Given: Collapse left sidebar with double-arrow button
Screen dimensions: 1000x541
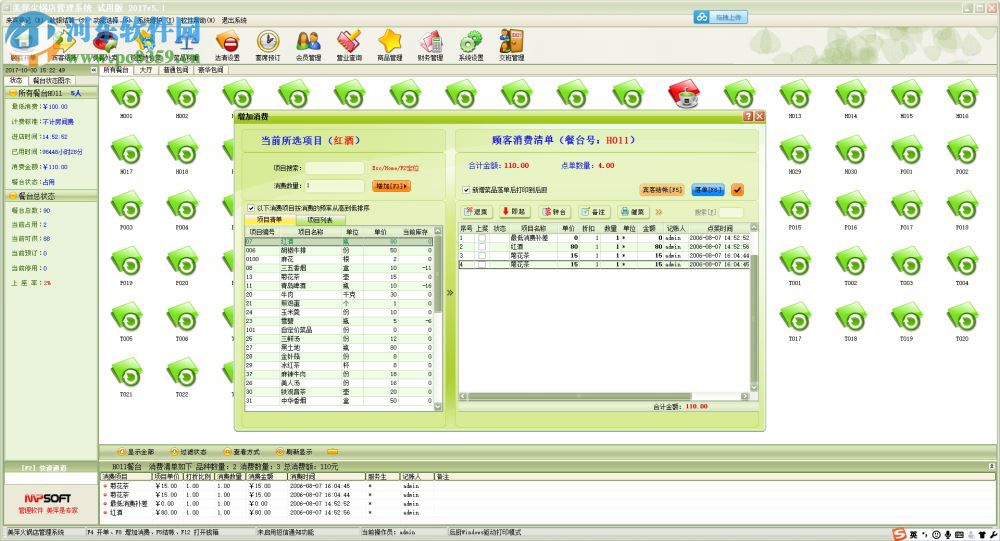Looking at the screenshot, I should click(x=94, y=70).
